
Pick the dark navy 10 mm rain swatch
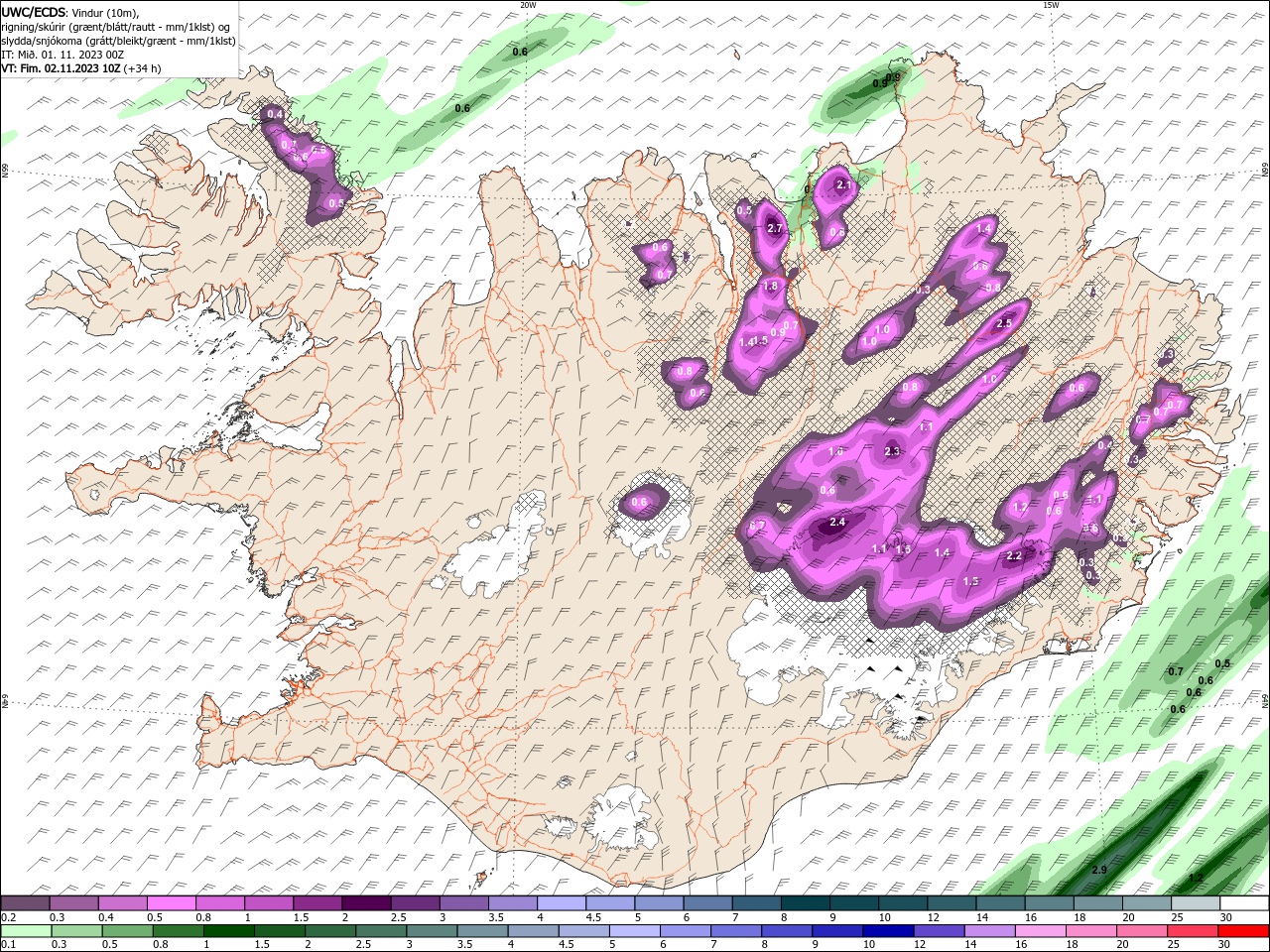tap(887, 931)
